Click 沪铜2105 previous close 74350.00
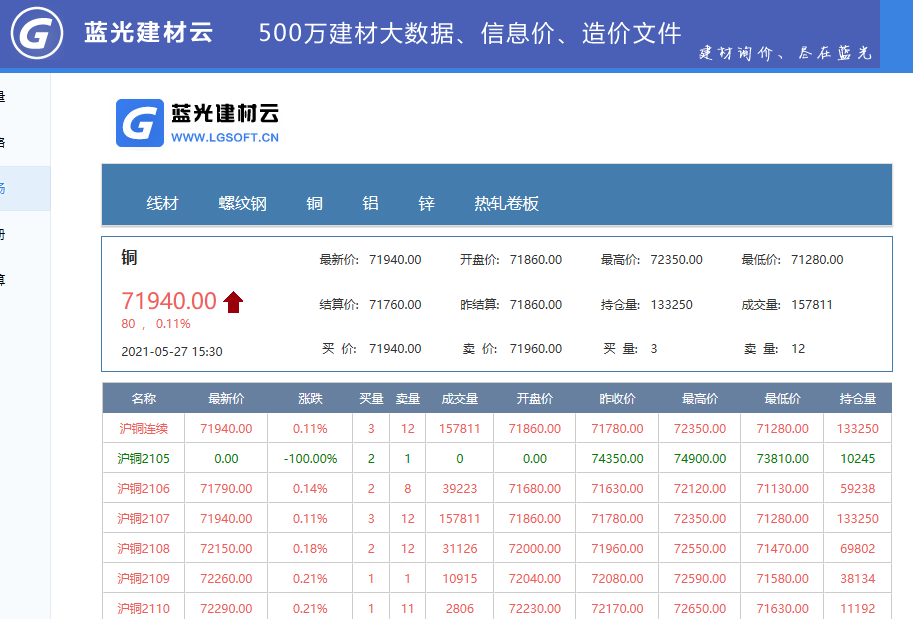Viewport: 913px width, 619px height. (x=617, y=459)
